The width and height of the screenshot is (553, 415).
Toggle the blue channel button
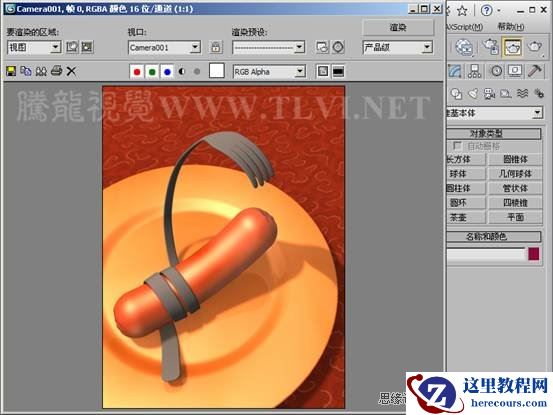click(167, 72)
